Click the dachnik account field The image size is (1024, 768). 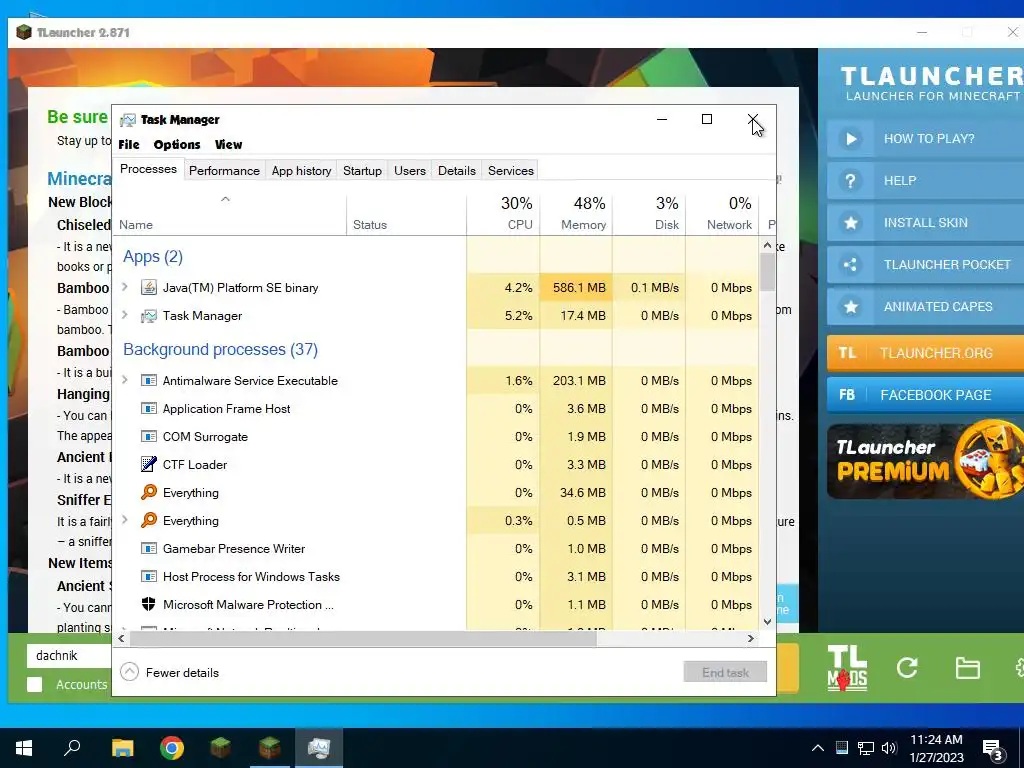tap(69, 655)
